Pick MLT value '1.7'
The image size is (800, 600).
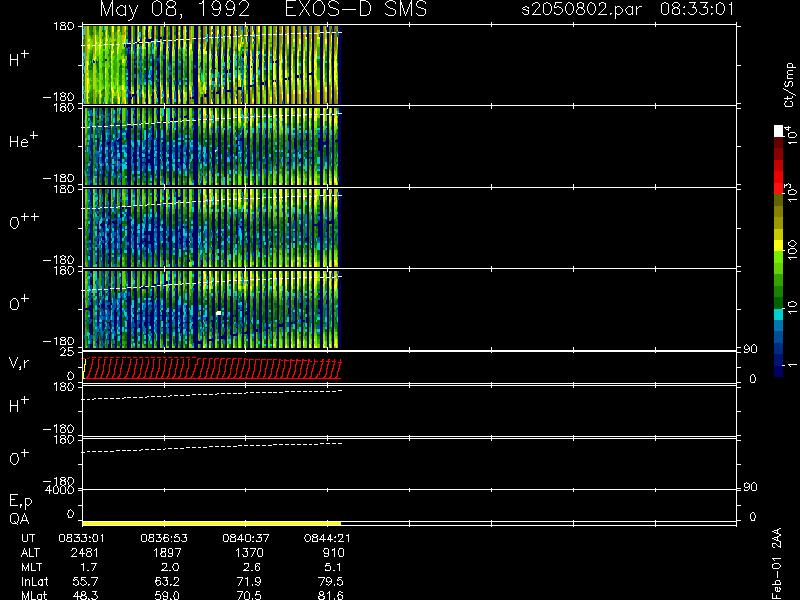(88, 567)
